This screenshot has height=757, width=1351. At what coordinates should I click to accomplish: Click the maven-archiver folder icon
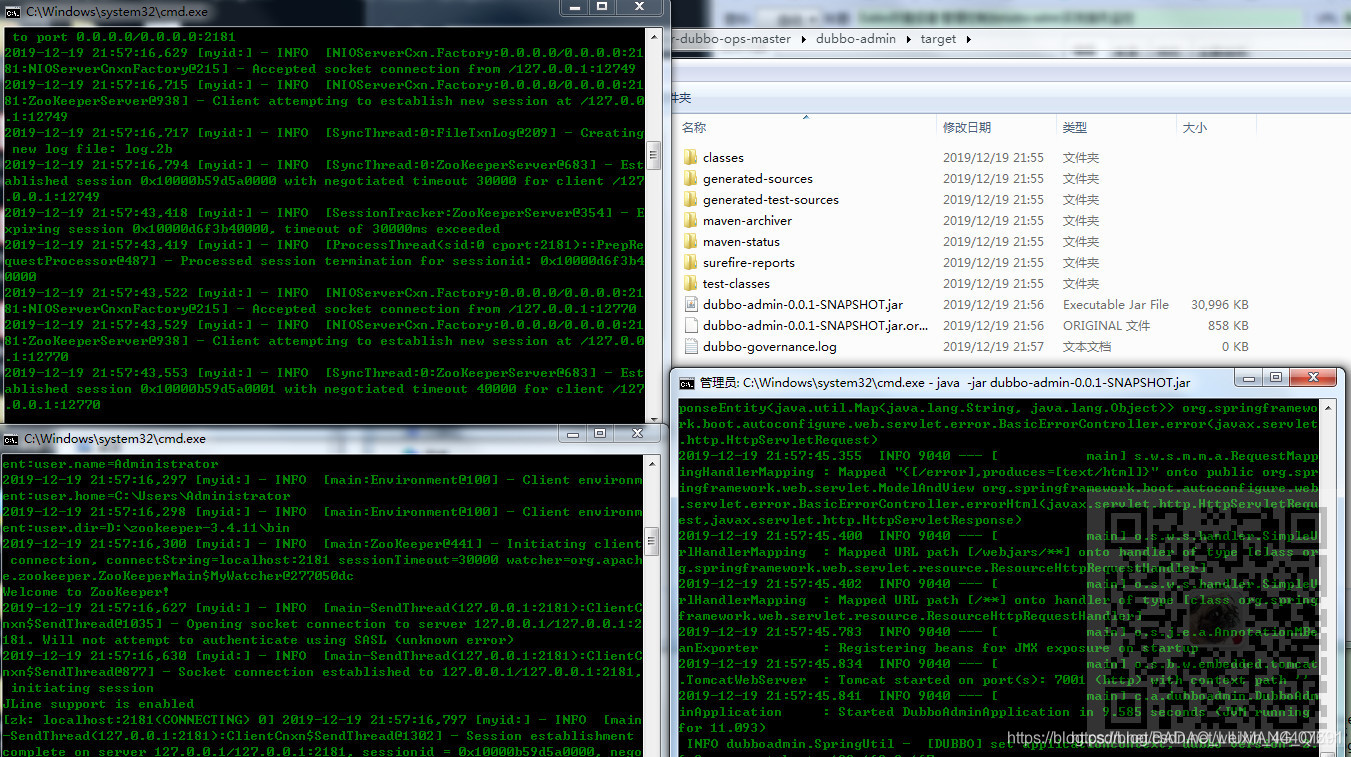point(690,221)
